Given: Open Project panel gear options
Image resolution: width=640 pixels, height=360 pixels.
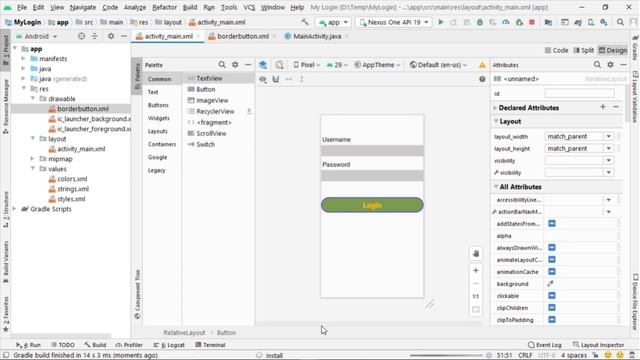Looking at the screenshot, I should click(111, 36).
